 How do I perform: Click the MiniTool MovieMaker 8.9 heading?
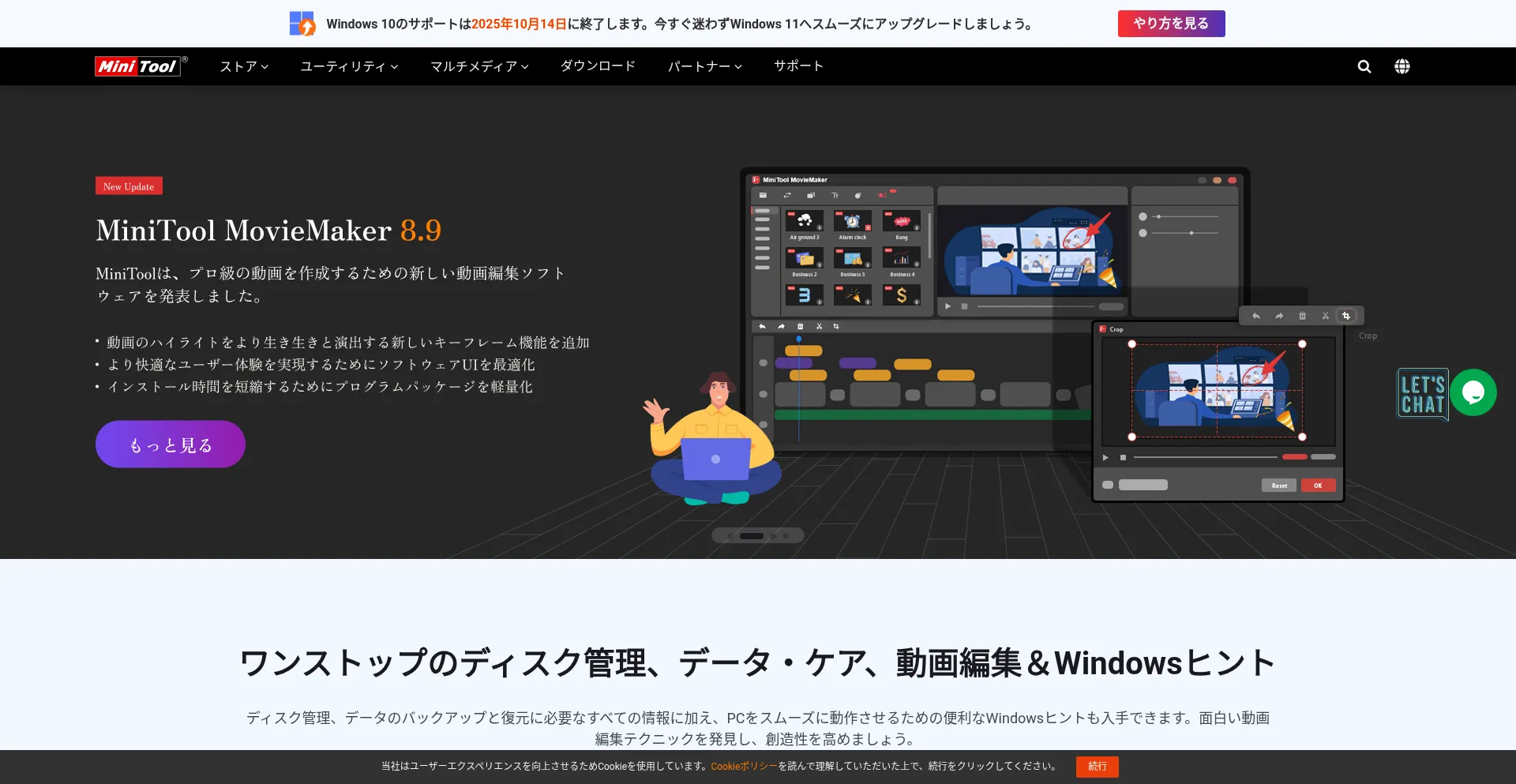coord(268,231)
